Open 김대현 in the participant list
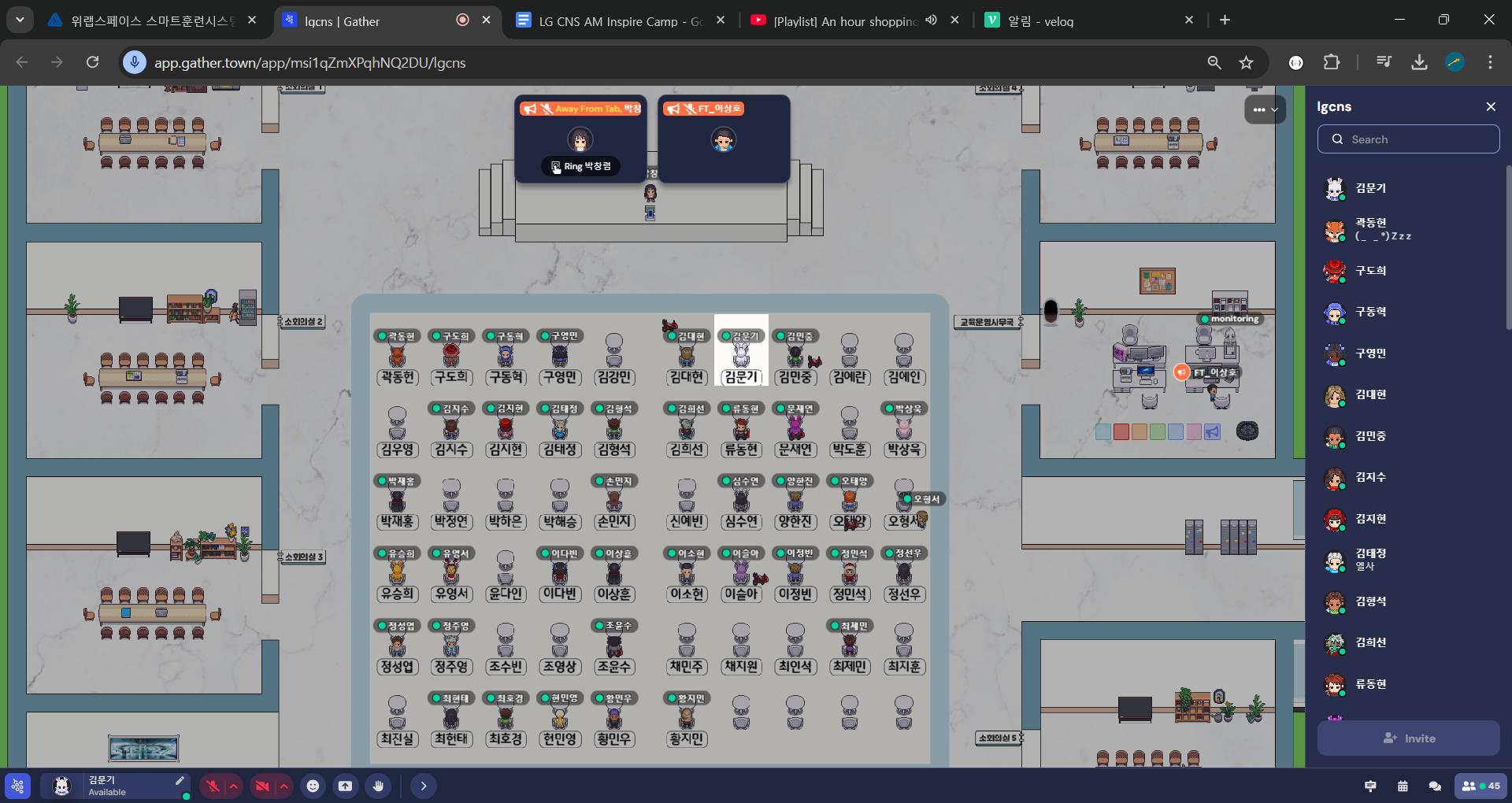 pyautogui.click(x=1409, y=395)
